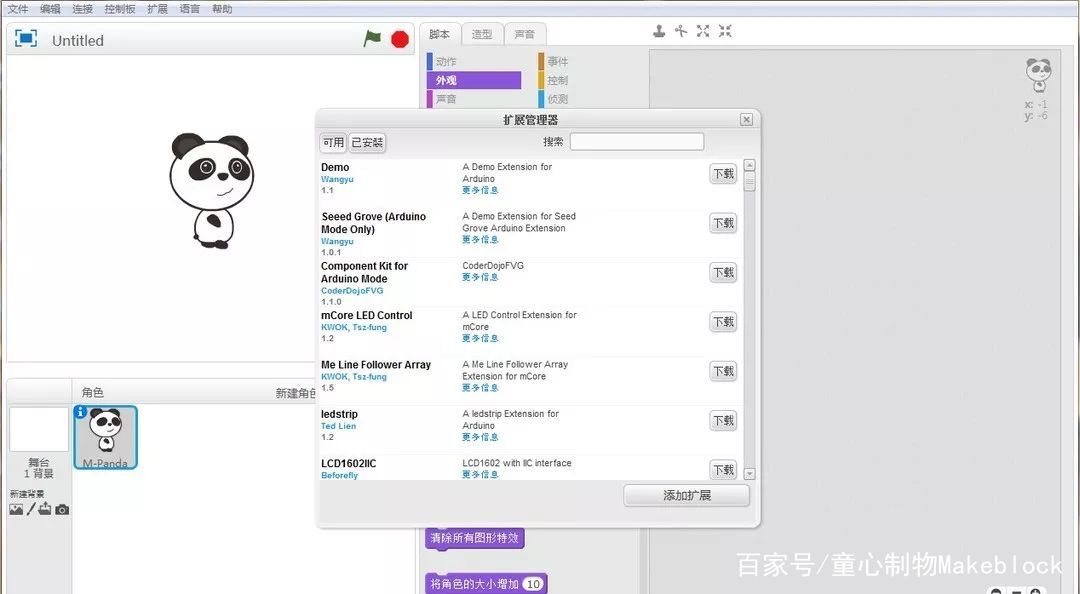Open 更多信息 for LCD1602IIC extension

click(x=480, y=475)
